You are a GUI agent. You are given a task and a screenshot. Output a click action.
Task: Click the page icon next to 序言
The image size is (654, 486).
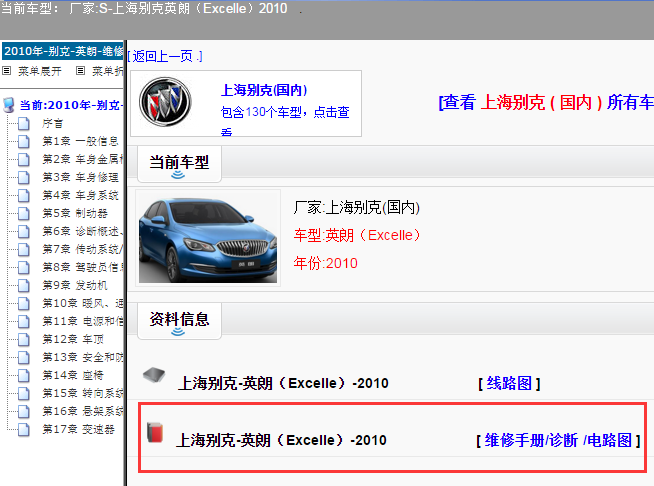(x=24, y=123)
